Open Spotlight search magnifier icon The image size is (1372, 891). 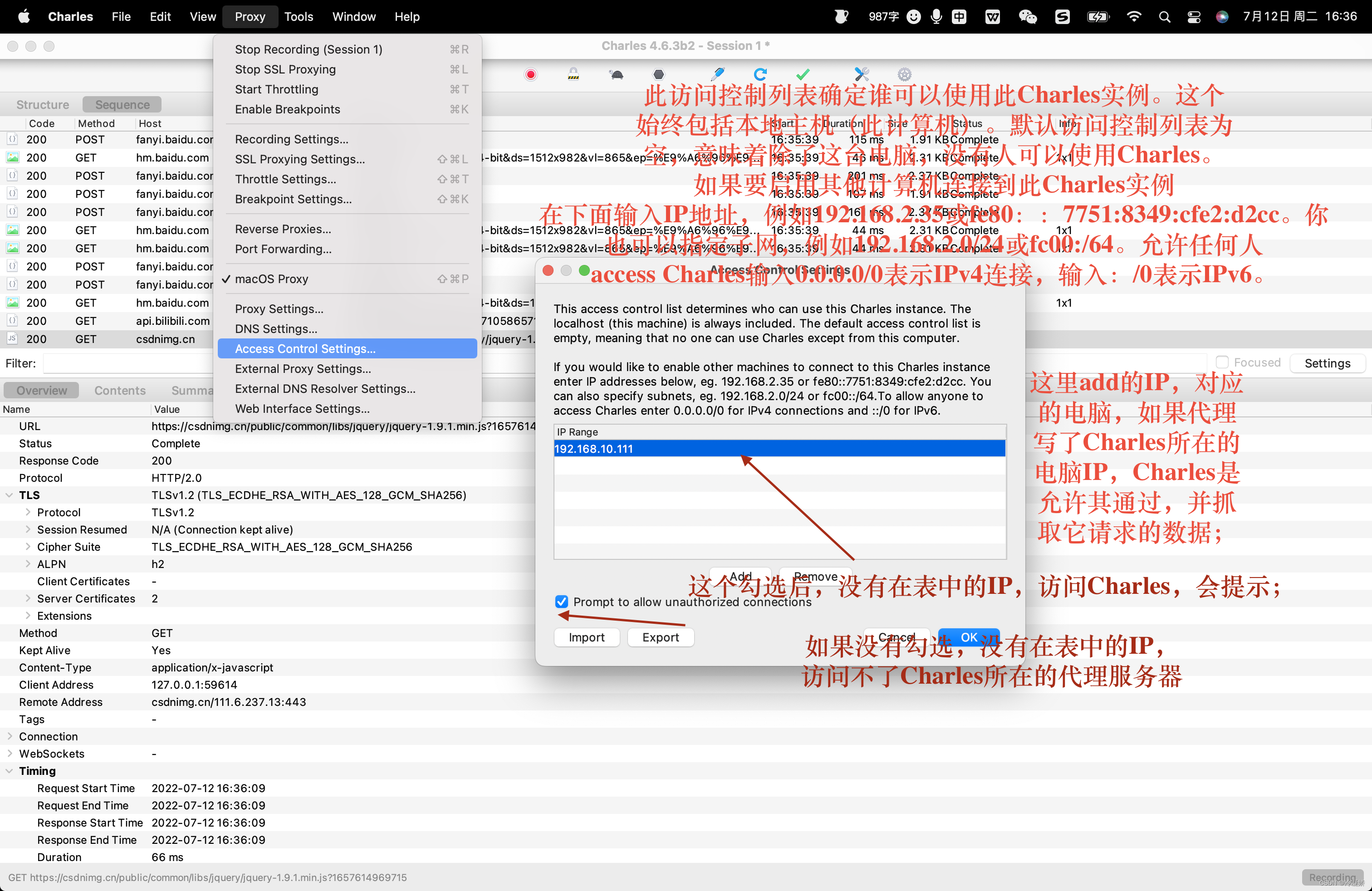pos(1165,17)
